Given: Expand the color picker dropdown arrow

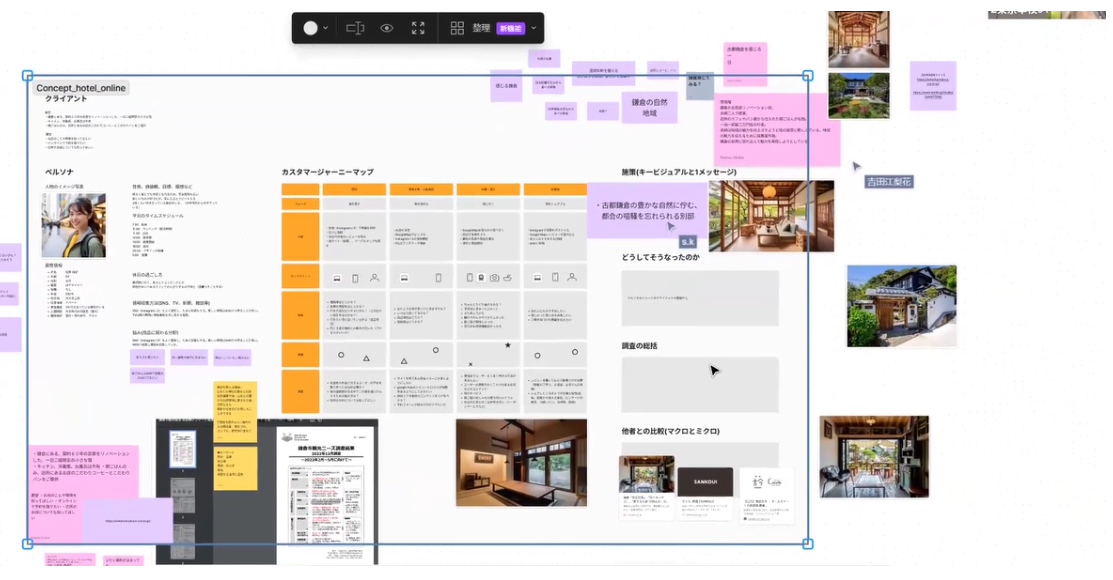Looking at the screenshot, I should point(326,28).
